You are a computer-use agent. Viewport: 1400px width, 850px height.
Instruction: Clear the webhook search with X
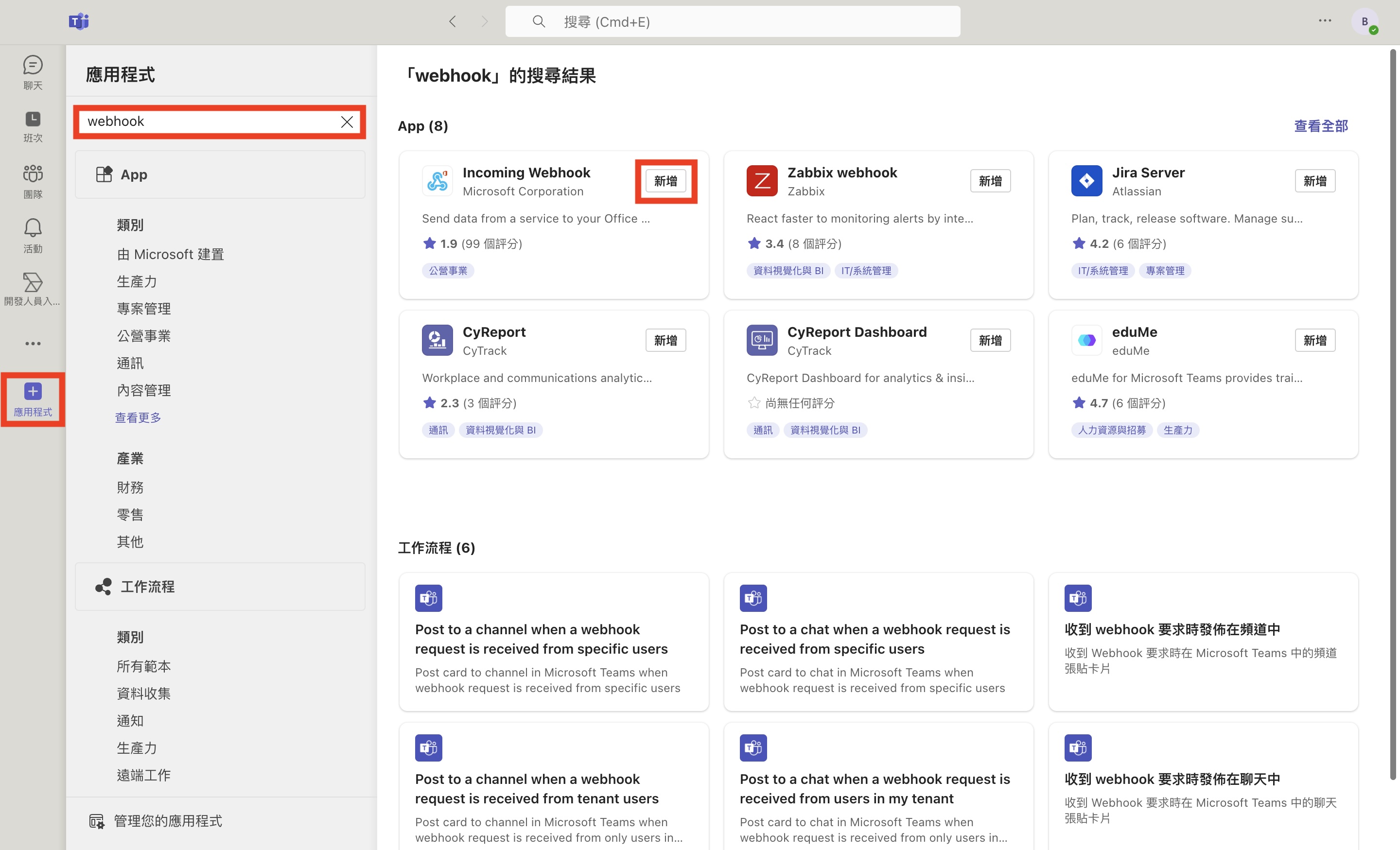tap(347, 121)
